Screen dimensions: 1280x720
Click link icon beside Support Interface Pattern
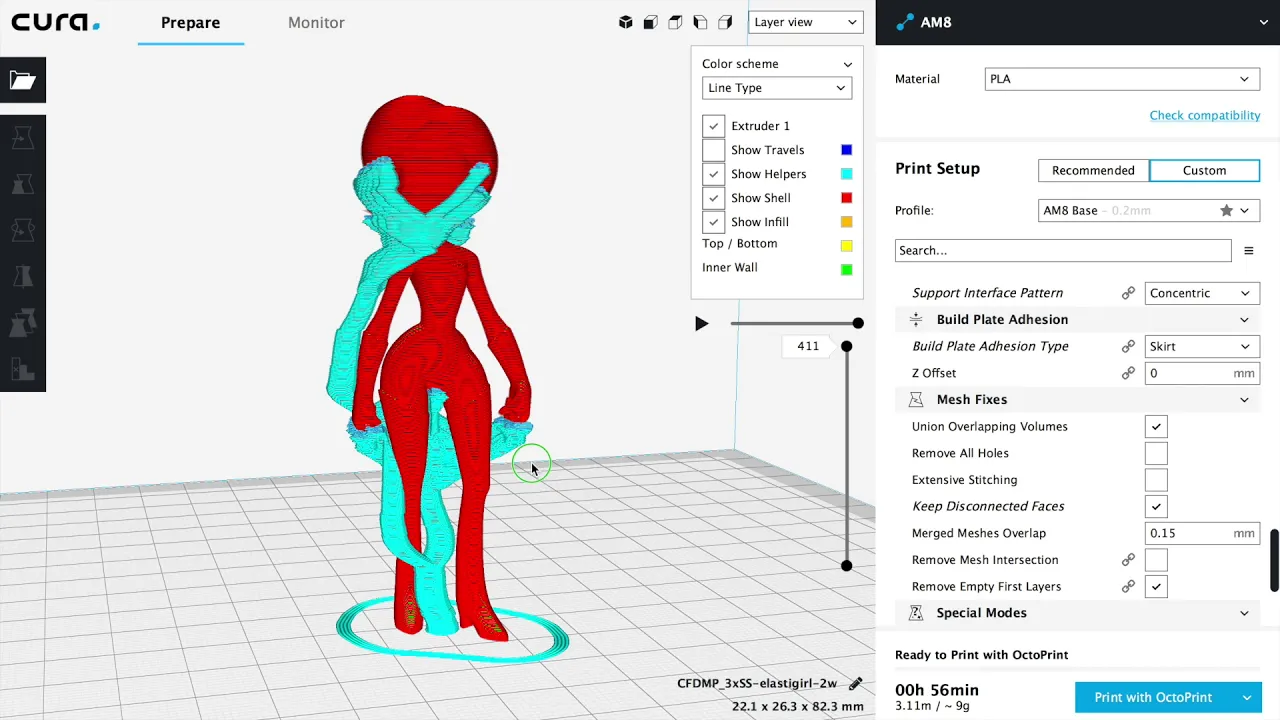pyautogui.click(x=1128, y=293)
